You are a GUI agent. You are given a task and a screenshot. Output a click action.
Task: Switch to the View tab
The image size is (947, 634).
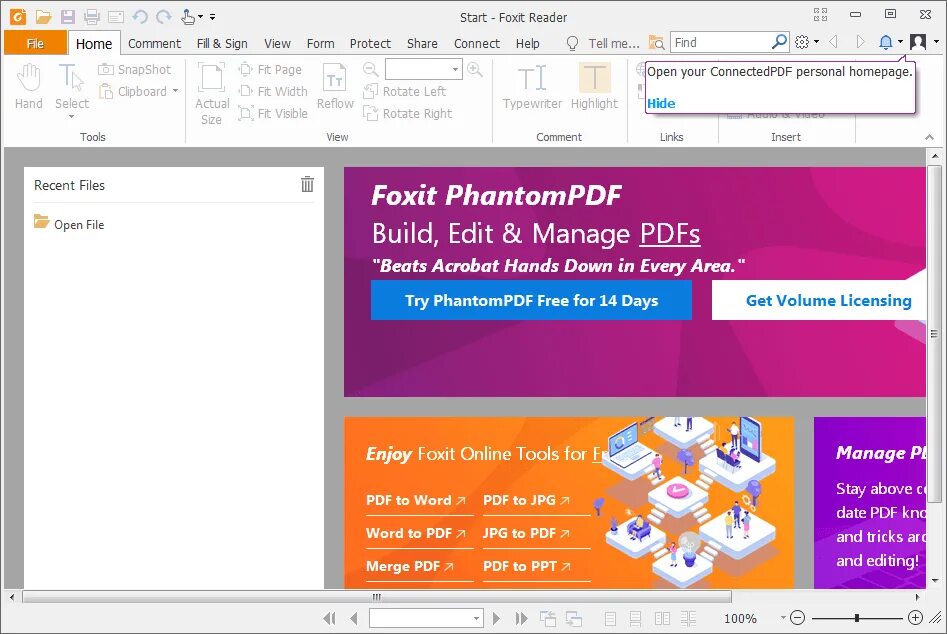coord(277,43)
